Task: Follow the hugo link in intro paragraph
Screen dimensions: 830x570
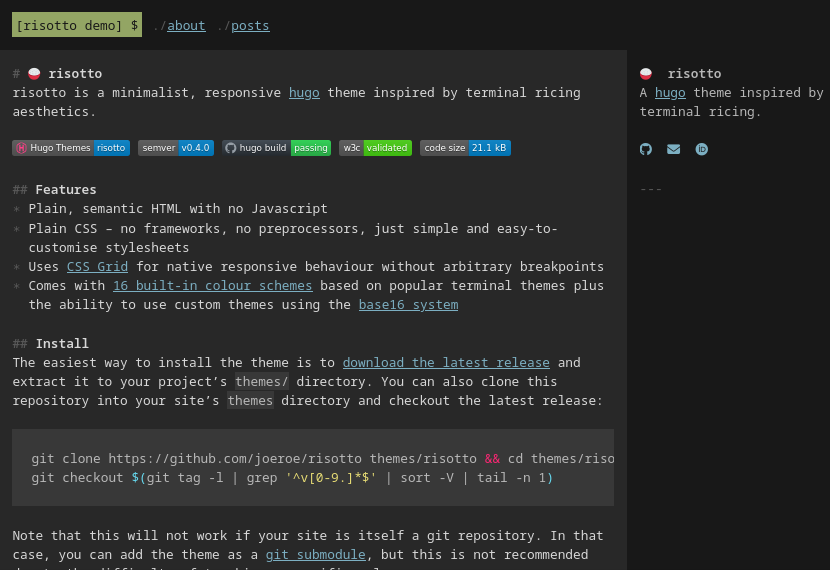Action: tap(304, 93)
